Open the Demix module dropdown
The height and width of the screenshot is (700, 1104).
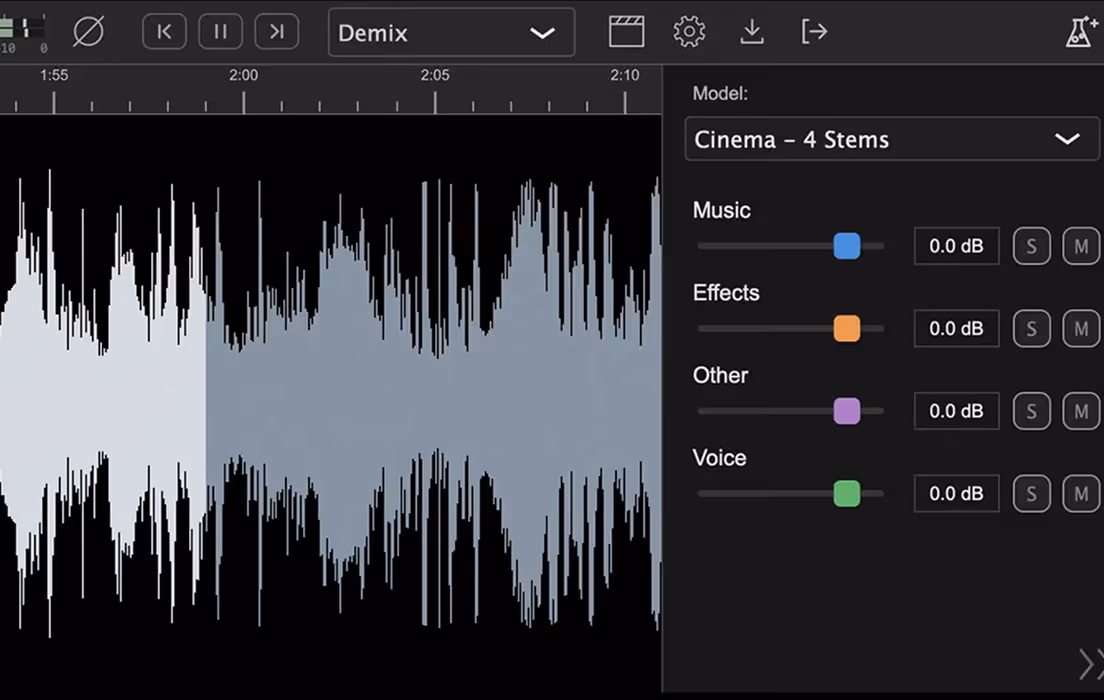(451, 33)
